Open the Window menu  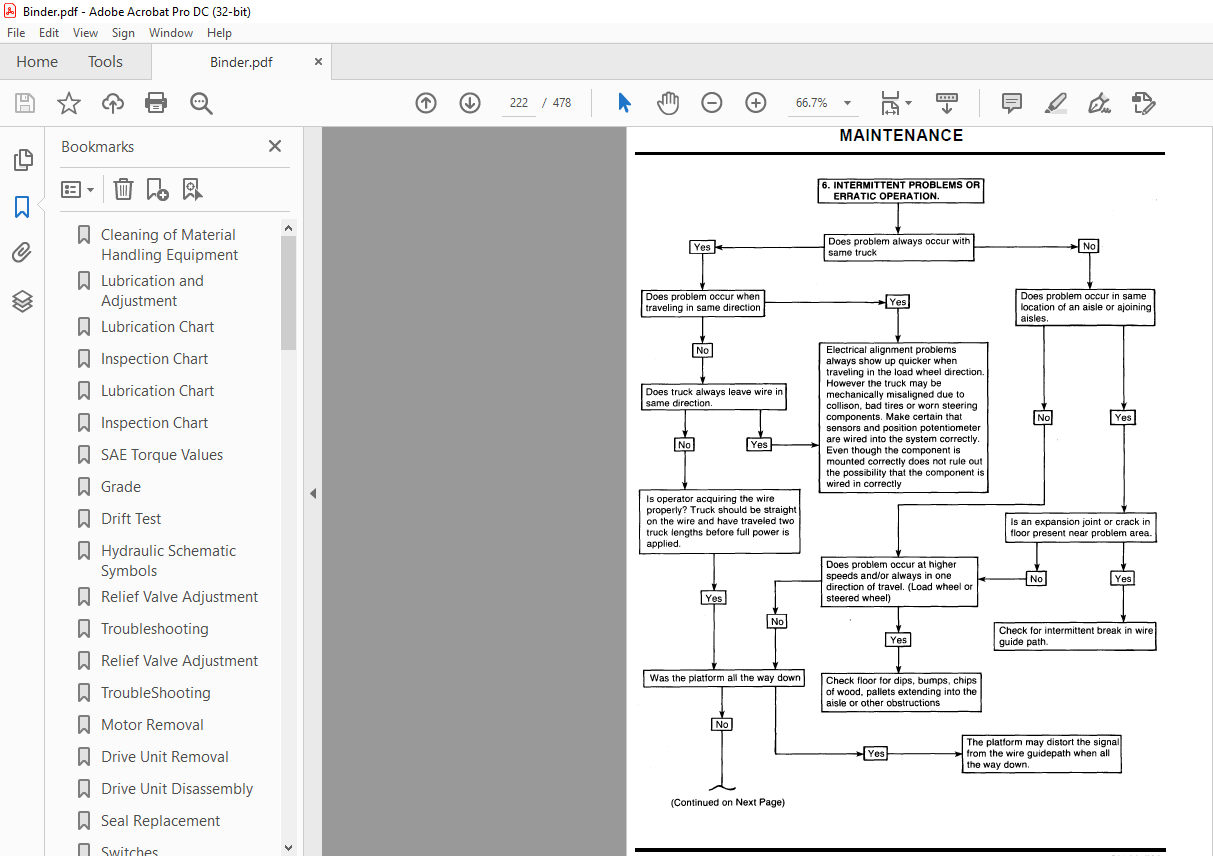[171, 33]
